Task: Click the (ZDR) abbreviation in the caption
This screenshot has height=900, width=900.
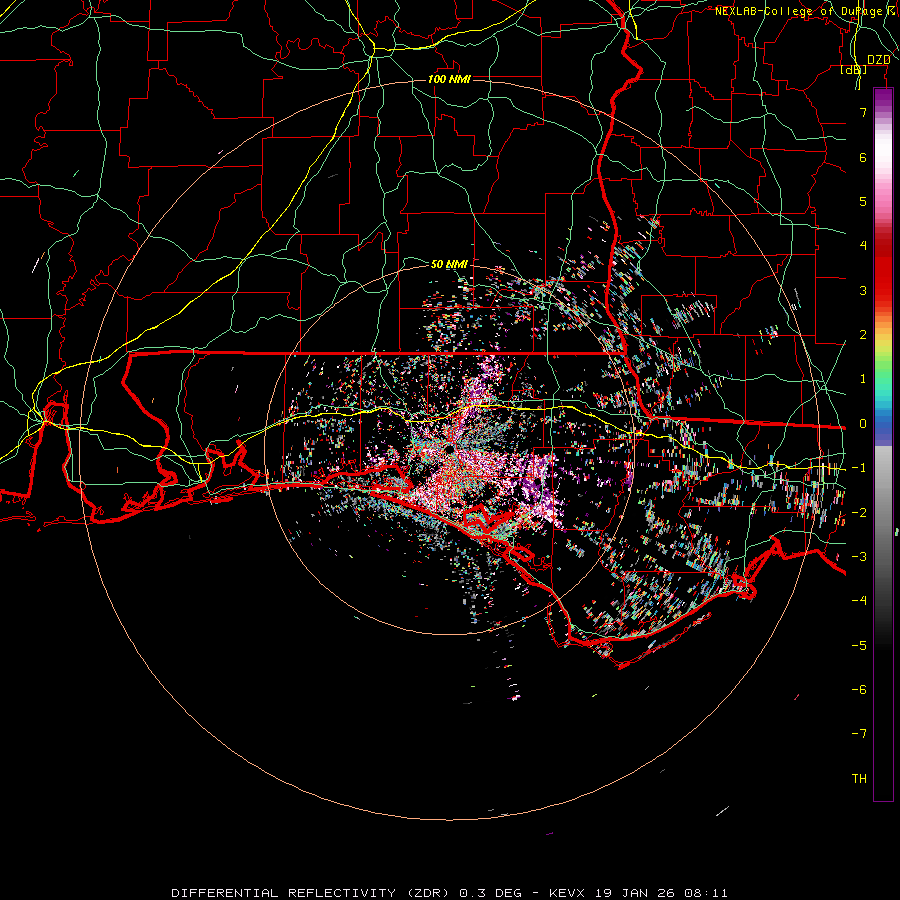Action: tap(429, 893)
